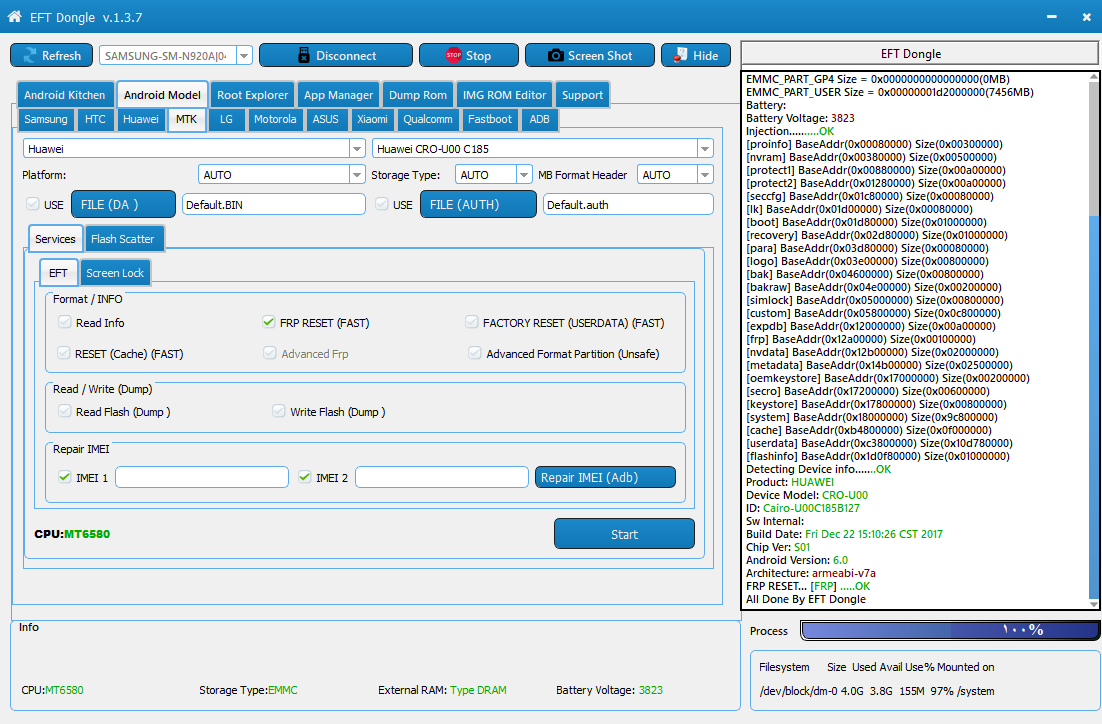Viewport: 1102px width, 724px height.
Task: Select the EFT sub-tab
Action: pos(58,273)
